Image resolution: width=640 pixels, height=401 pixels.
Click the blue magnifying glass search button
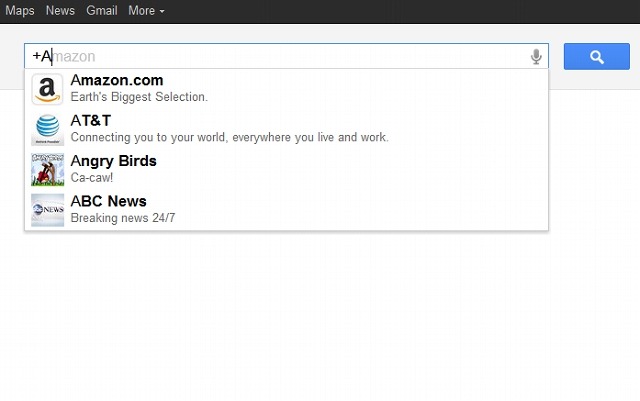click(596, 56)
